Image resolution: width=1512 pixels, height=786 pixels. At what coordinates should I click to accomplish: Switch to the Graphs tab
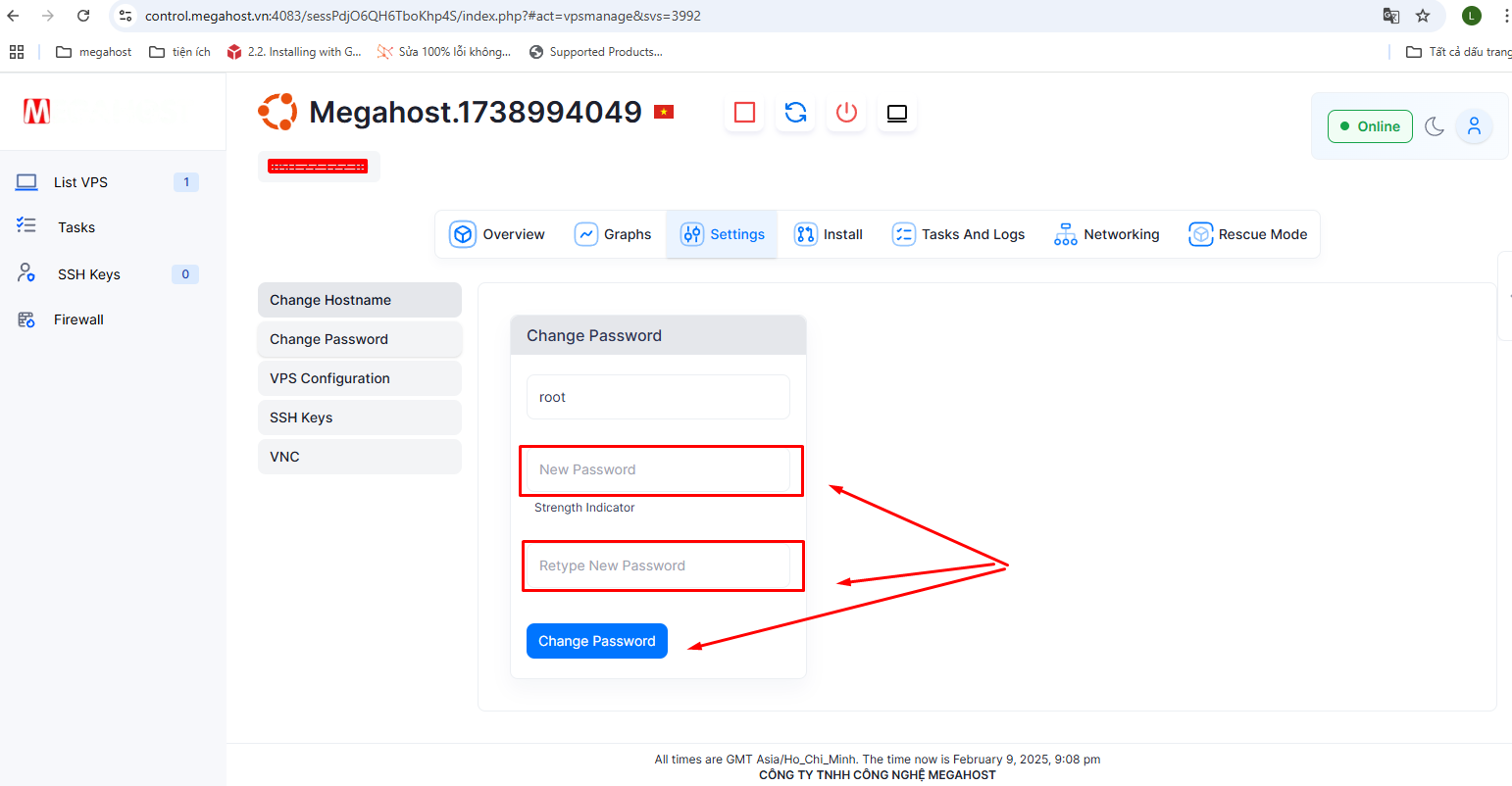pyautogui.click(x=613, y=234)
